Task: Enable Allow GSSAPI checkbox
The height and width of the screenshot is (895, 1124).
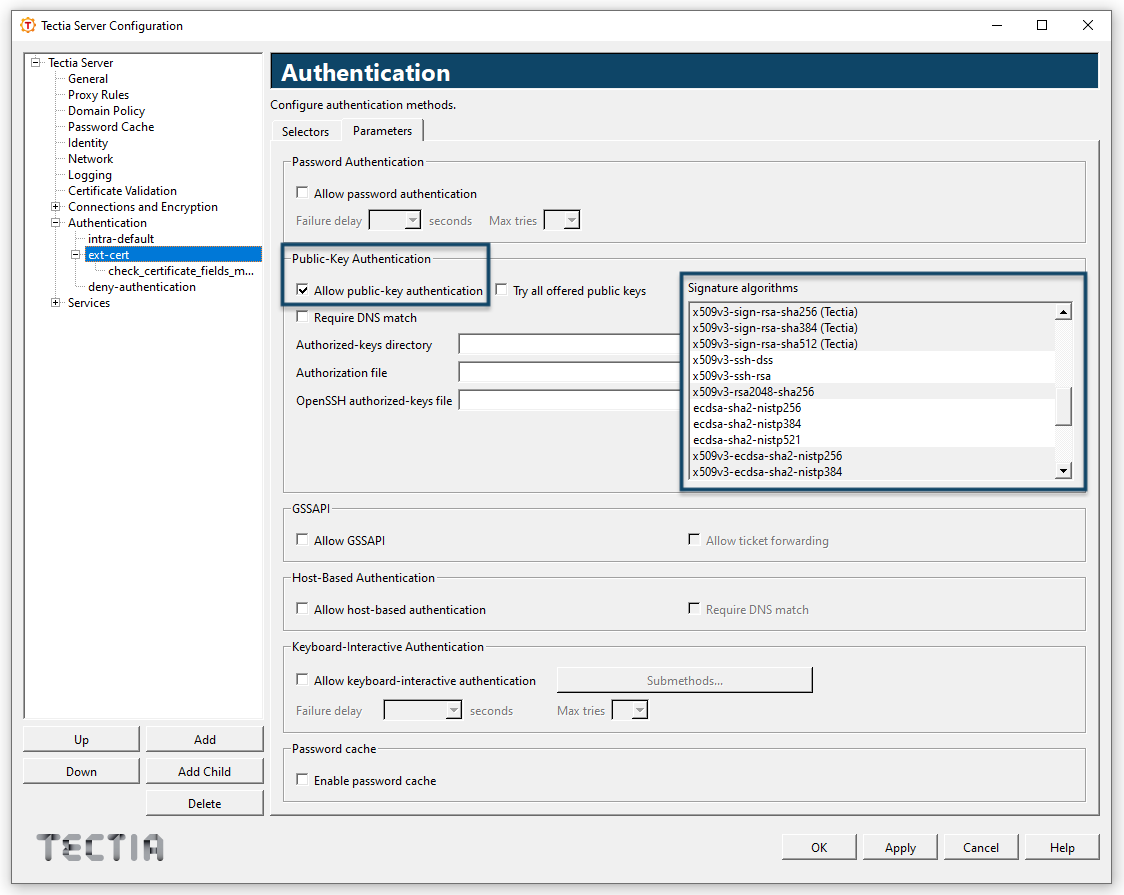Action: 302,540
